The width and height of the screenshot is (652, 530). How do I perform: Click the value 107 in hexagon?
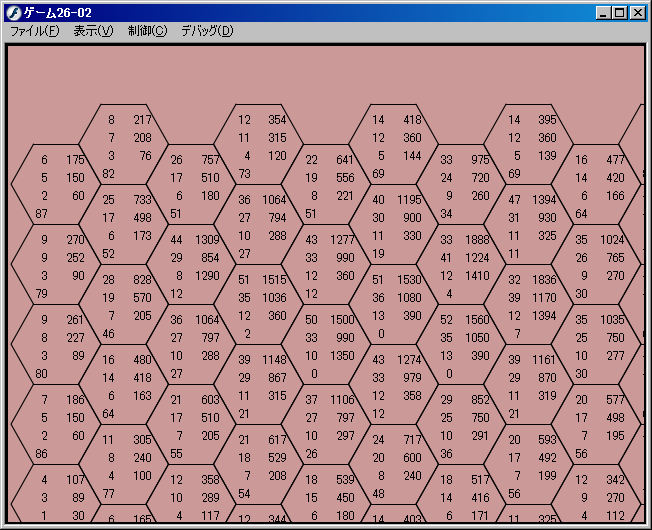tap(75, 480)
